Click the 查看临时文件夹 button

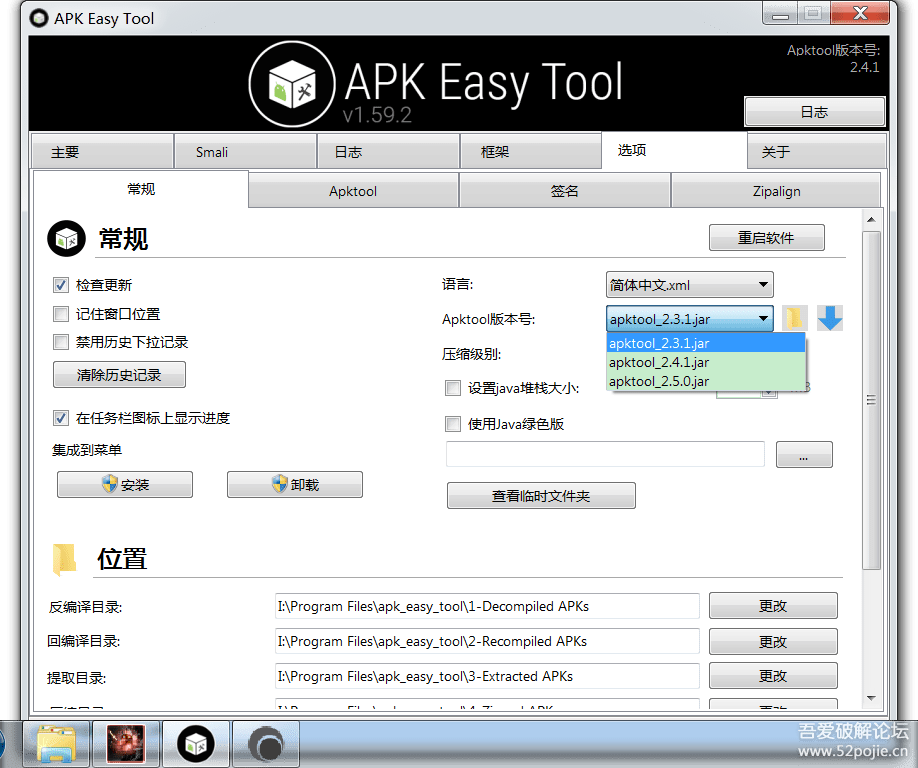click(541, 496)
